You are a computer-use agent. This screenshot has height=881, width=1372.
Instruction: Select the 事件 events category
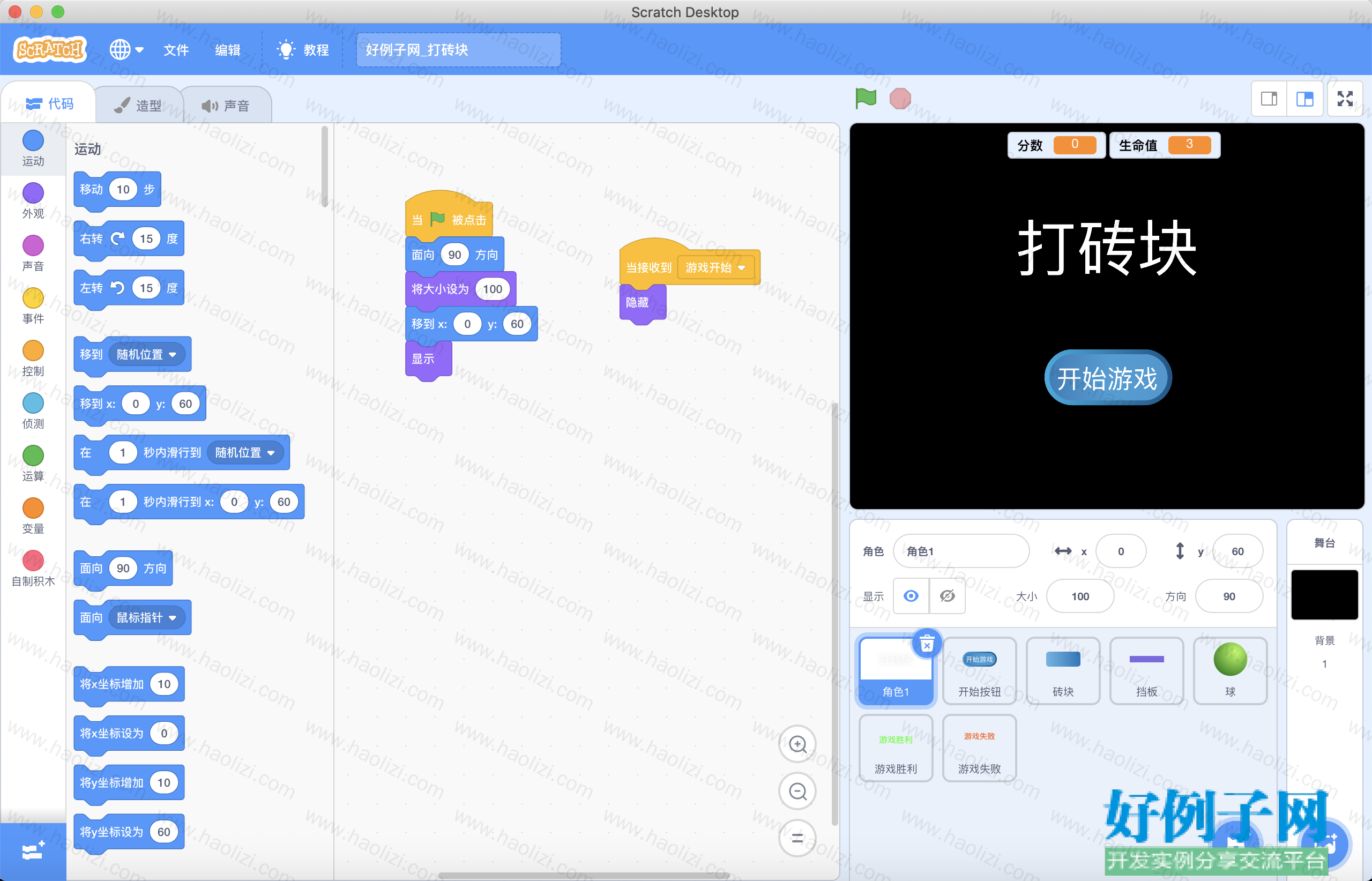click(33, 306)
